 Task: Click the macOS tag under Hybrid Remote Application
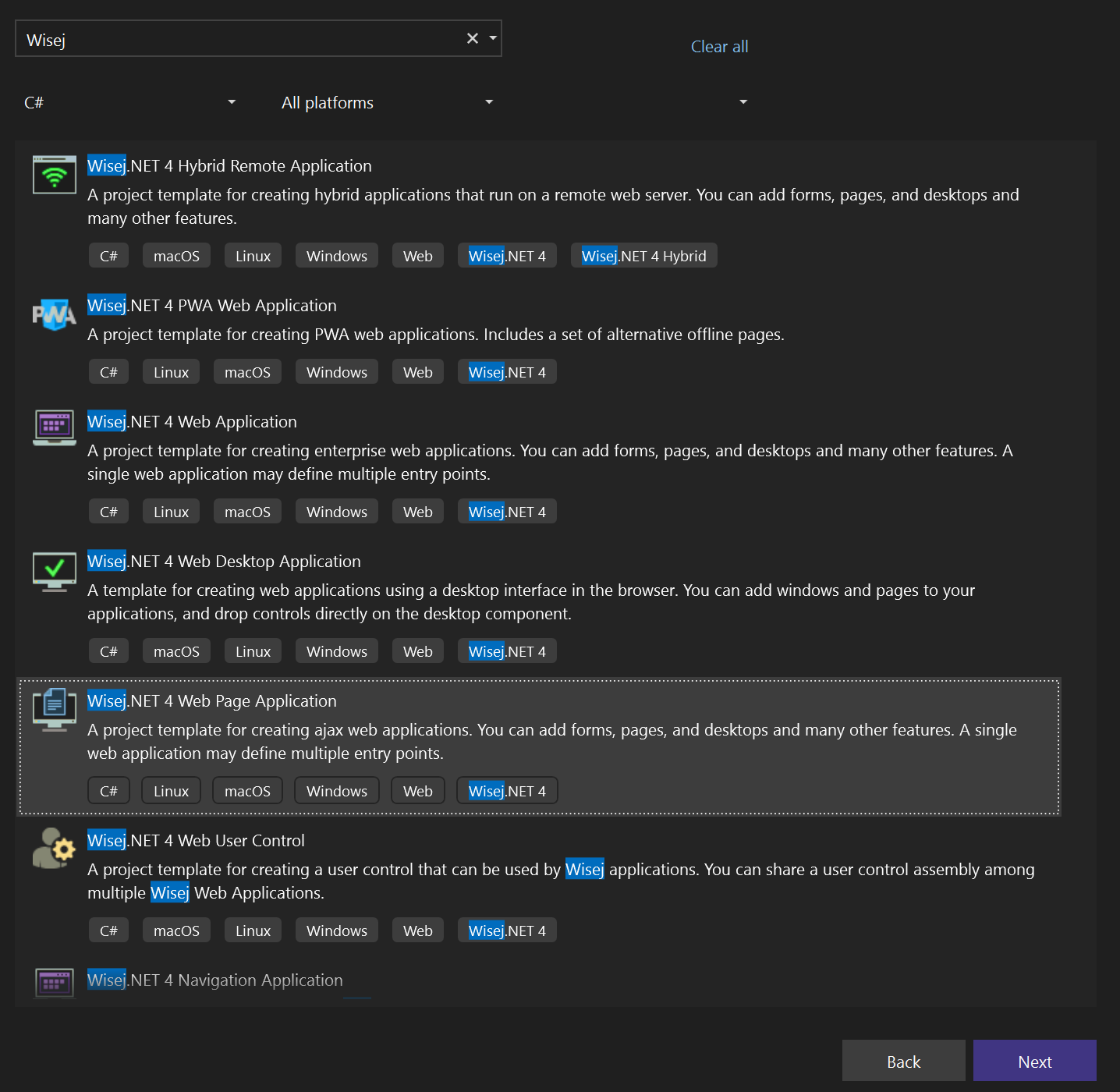(x=176, y=256)
